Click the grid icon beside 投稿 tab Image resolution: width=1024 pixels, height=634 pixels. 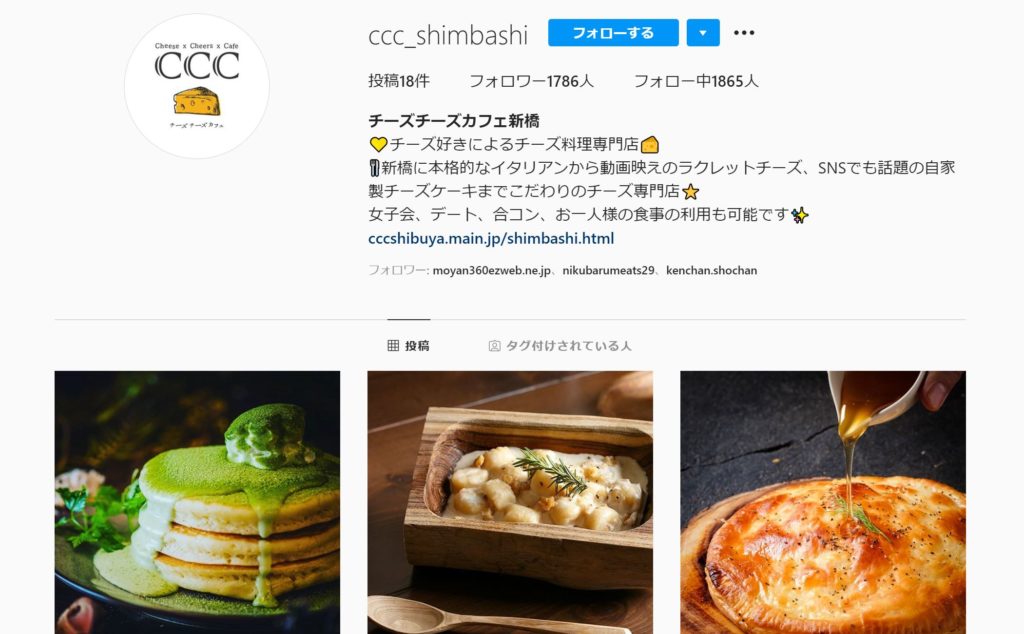tap(393, 345)
